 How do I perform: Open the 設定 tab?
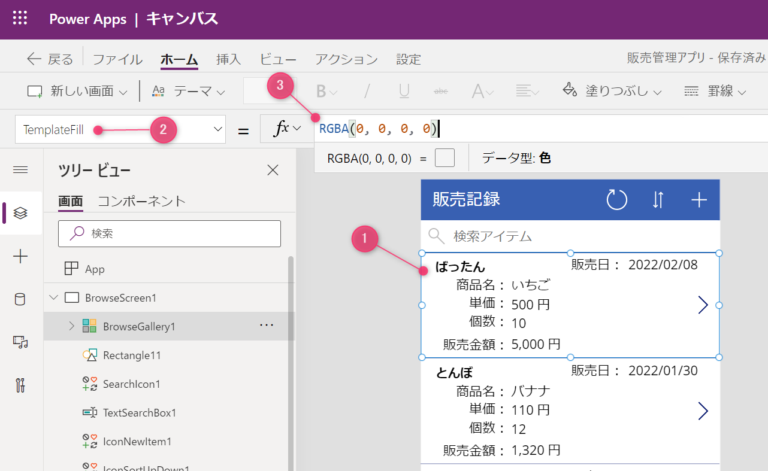[408, 59]
